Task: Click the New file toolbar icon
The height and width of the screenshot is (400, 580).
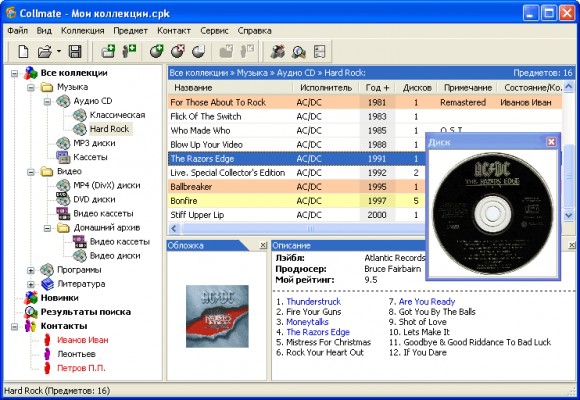Action: (23, 51)
